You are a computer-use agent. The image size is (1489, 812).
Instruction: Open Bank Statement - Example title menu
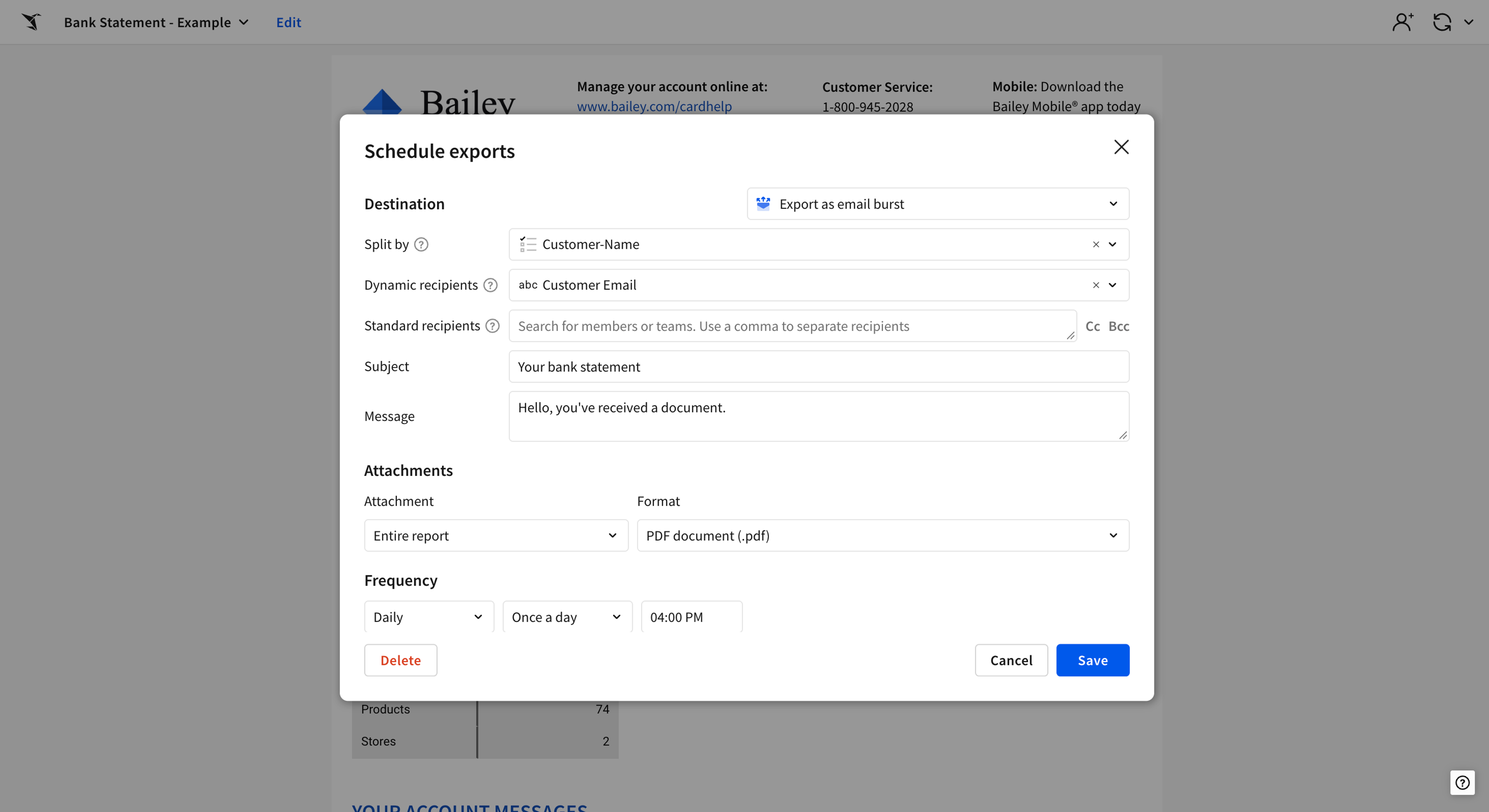(x=156, y=22)
